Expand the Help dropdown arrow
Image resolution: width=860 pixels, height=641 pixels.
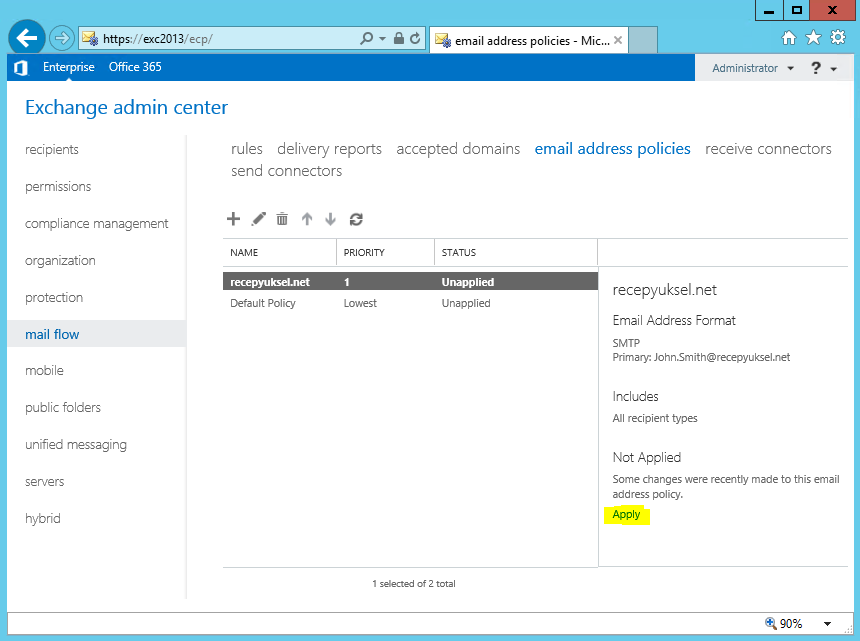click(x=834, y=69)
